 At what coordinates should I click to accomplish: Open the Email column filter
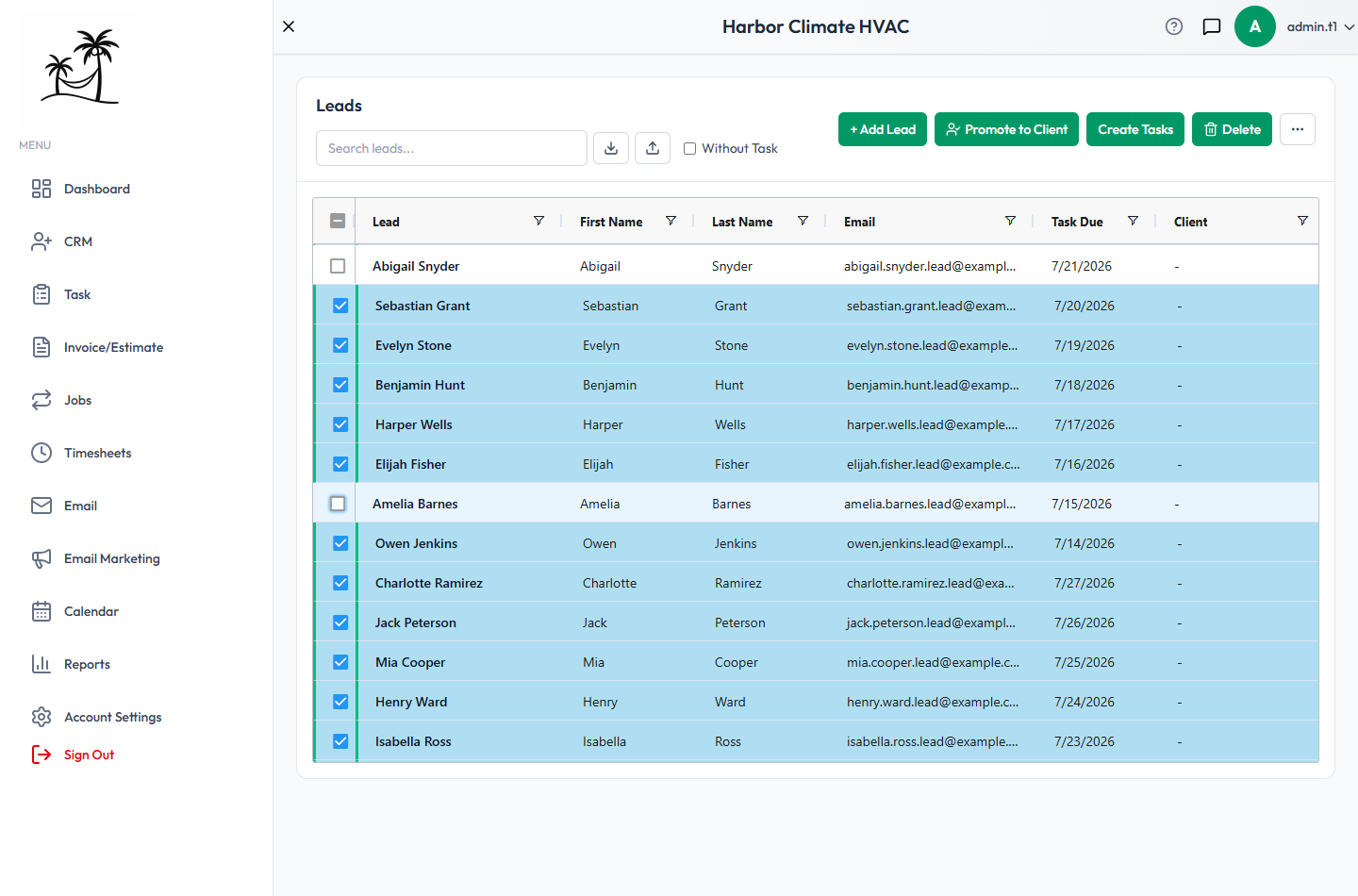click(x=1010, y=221)
